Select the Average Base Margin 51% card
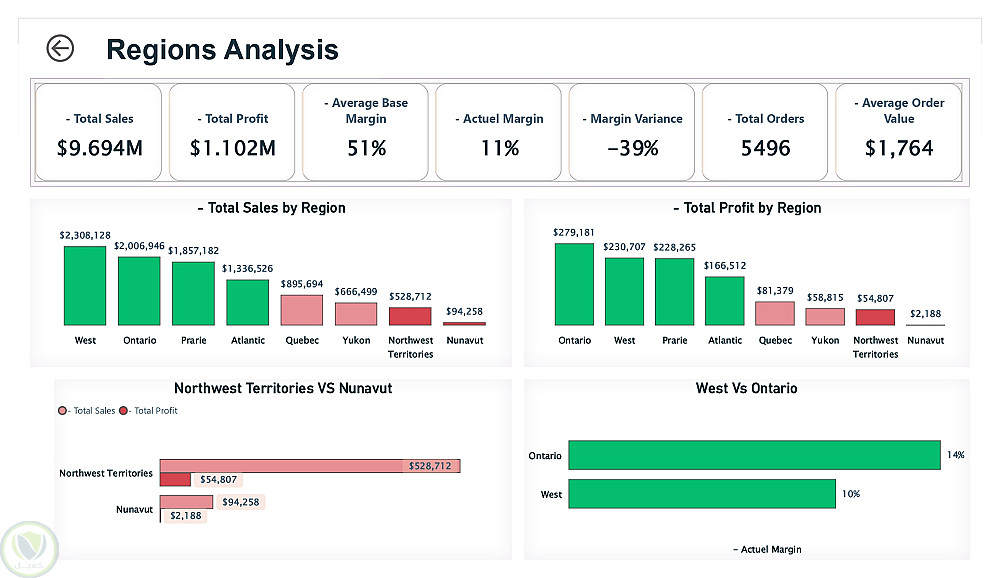1000x578 pixels. (365, 132)
